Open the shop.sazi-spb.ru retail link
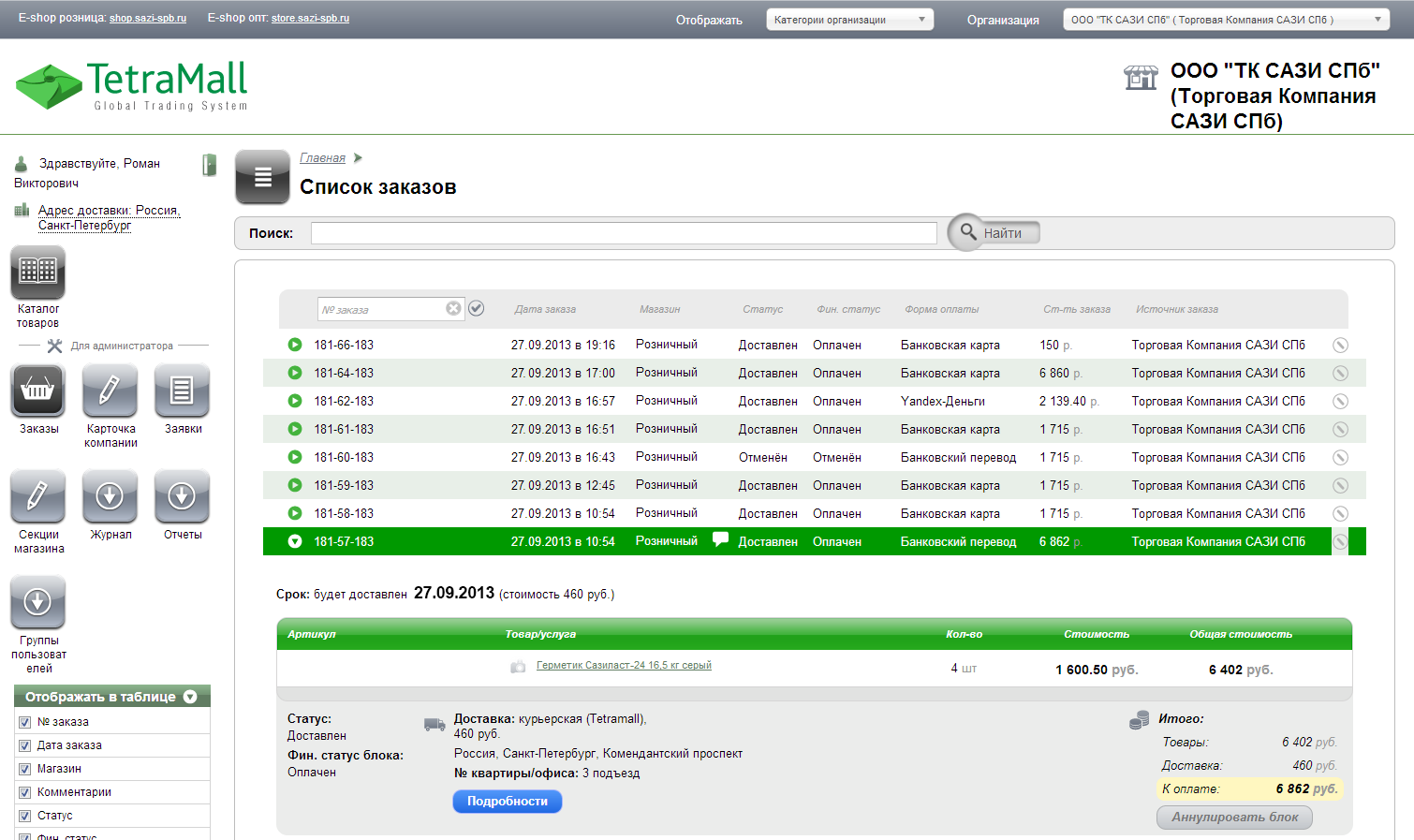Screen dimensions: 1414x840 tap(148, 18)
